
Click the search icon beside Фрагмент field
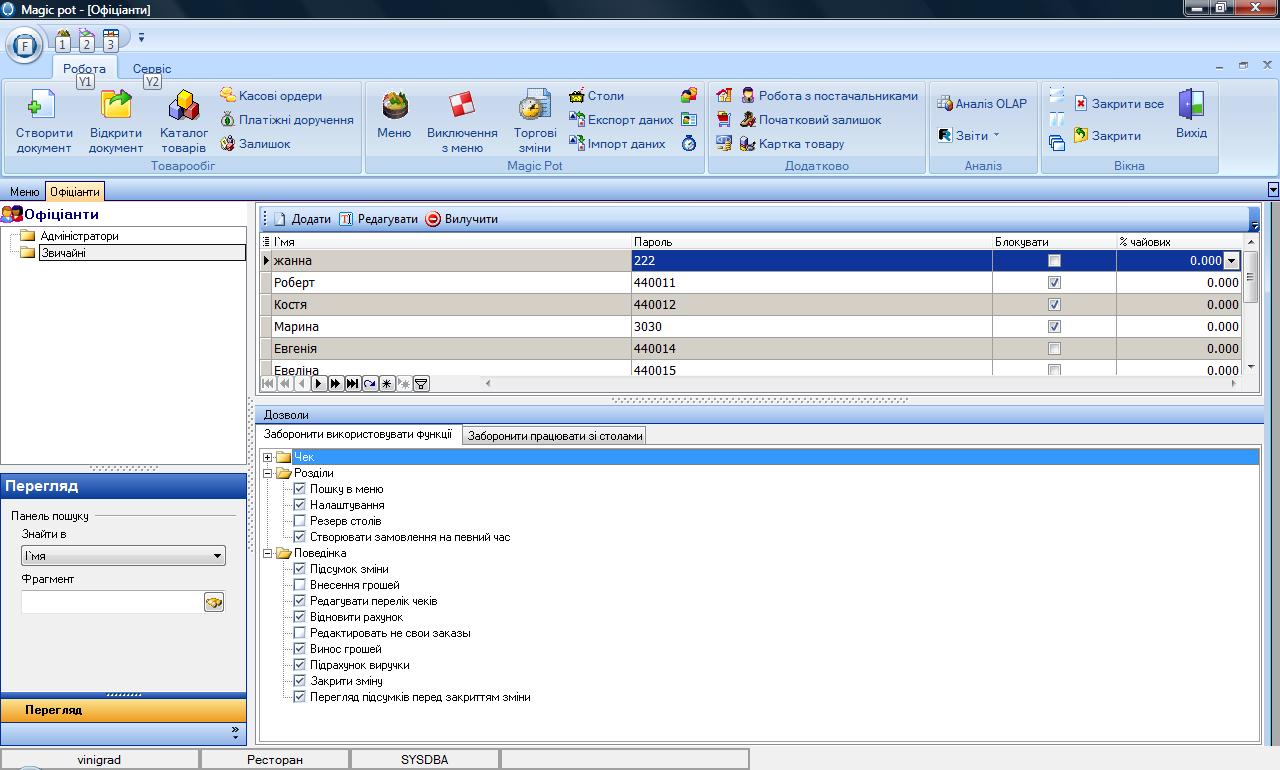coord(213,602)
